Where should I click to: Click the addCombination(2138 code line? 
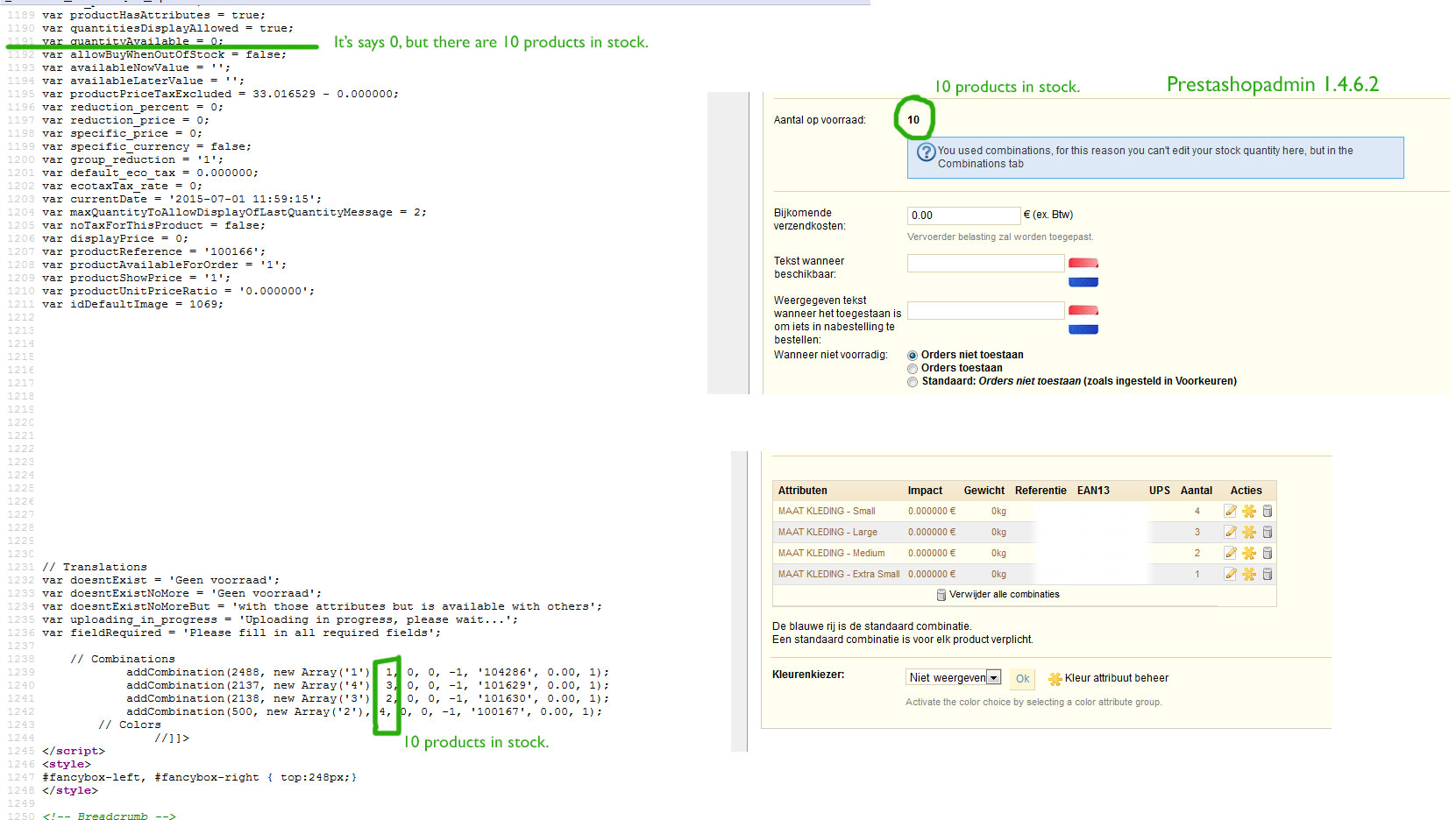coord(367,698)
